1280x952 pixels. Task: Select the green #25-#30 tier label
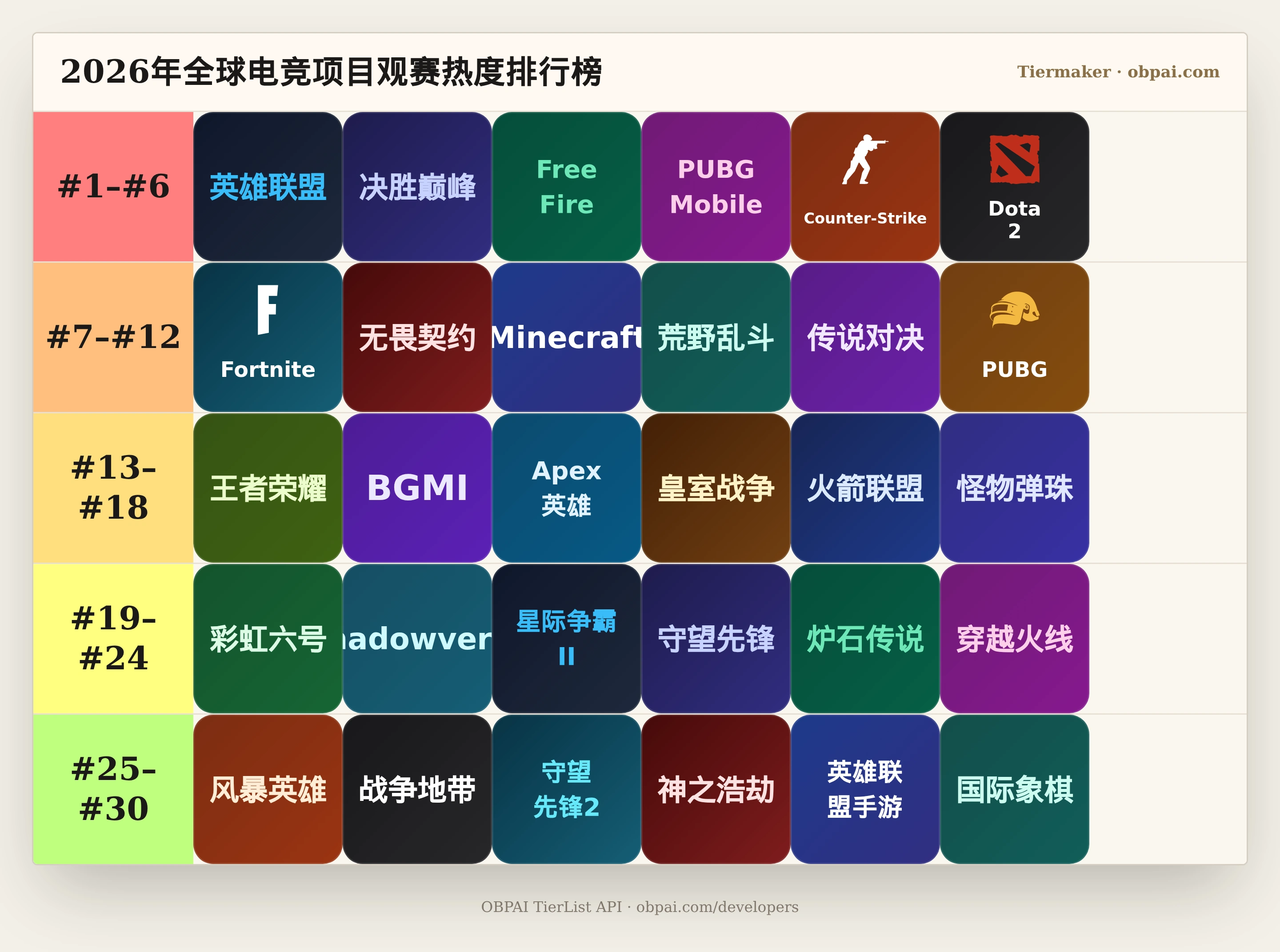(113, 789)
